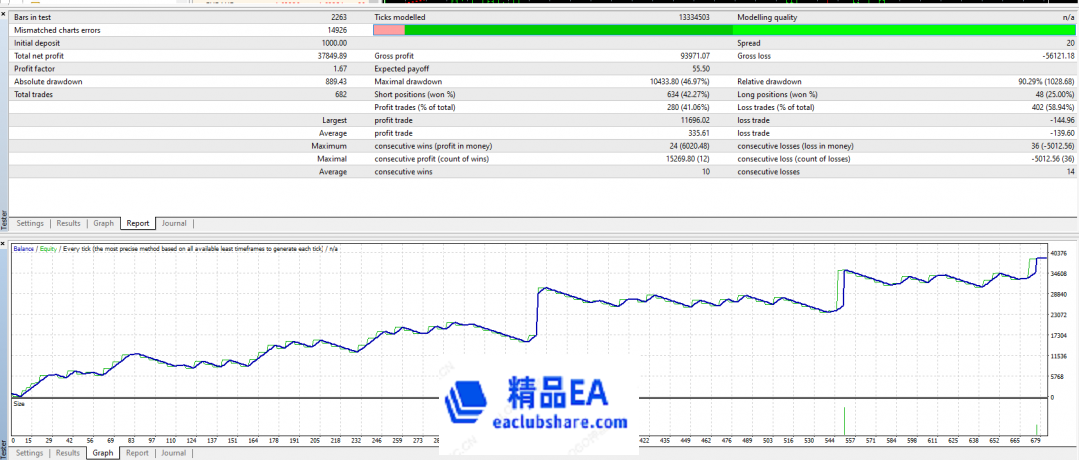Click the 'Long positions (won %)' label

[x=777, y=94]
